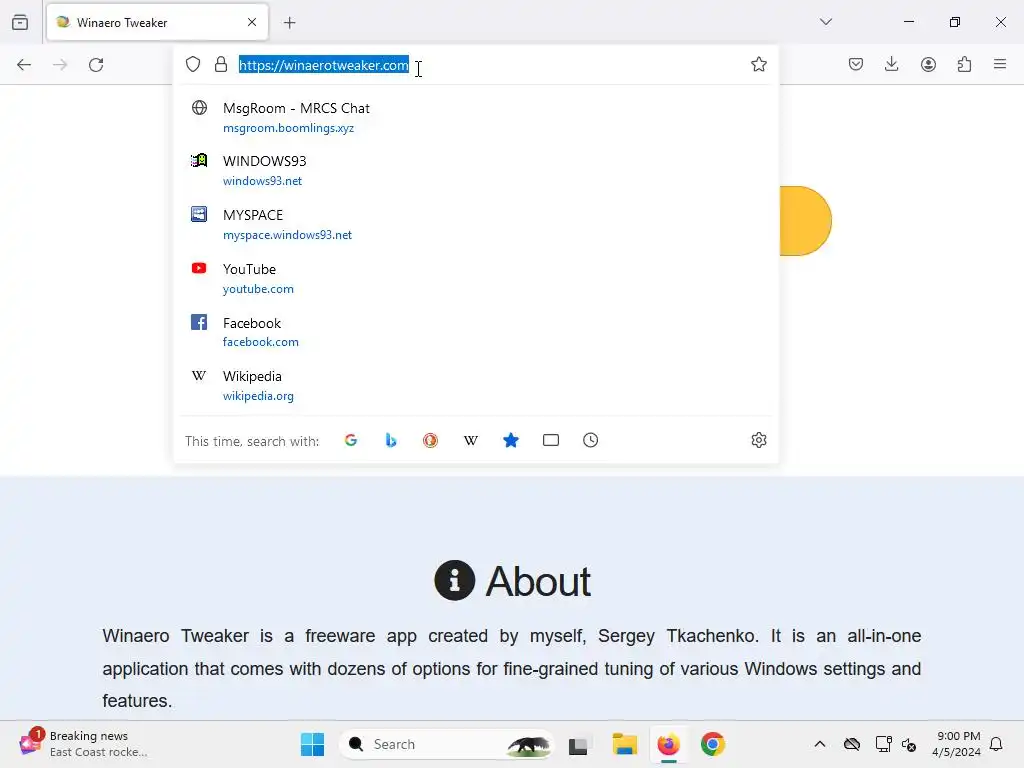The height and width of the screenshot is (768, 1024).
Task: Search within open Tabs
Action: [x=551, y=440]
